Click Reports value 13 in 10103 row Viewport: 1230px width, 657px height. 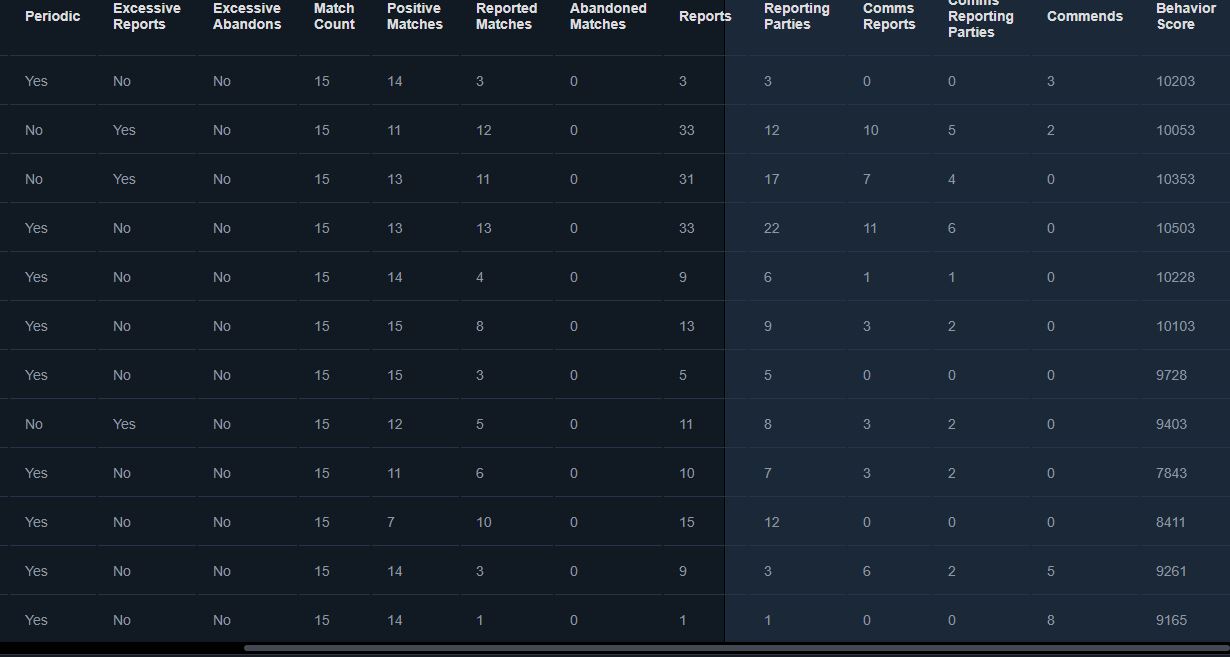(686, 326)
